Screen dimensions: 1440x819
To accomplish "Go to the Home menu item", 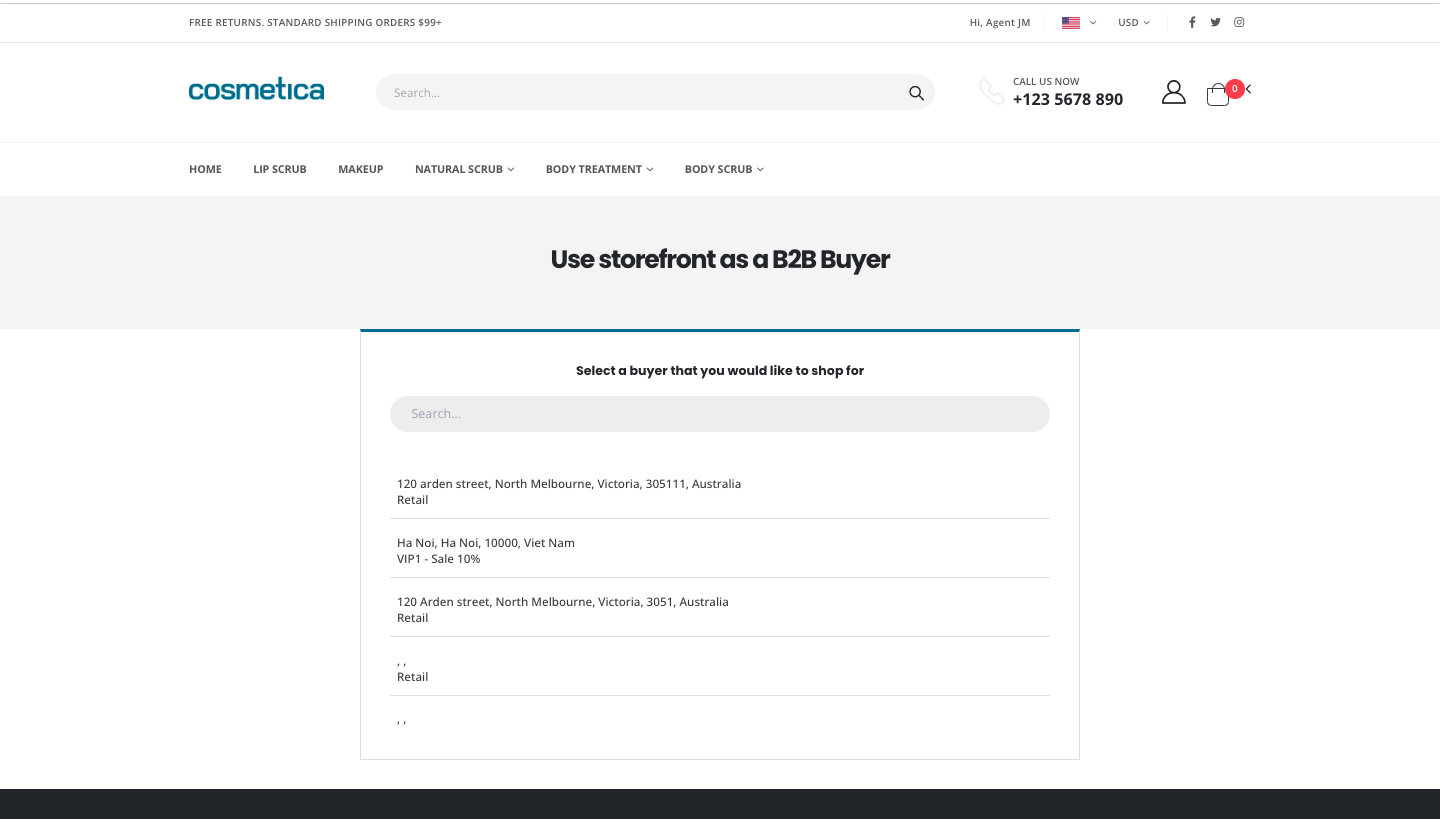I will pyautogui.click(x=205, y=169).
